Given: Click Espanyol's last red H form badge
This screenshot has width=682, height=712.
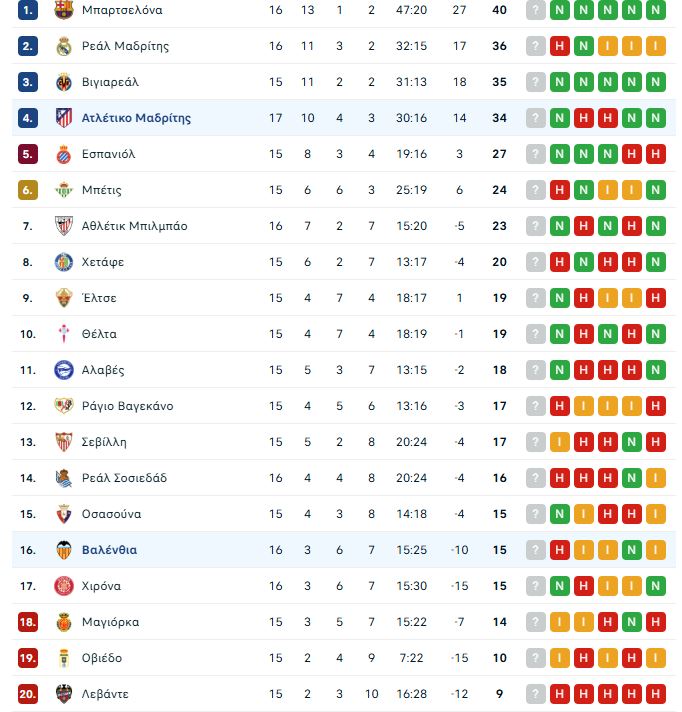Looking at the screenshot, I should 656,154.
